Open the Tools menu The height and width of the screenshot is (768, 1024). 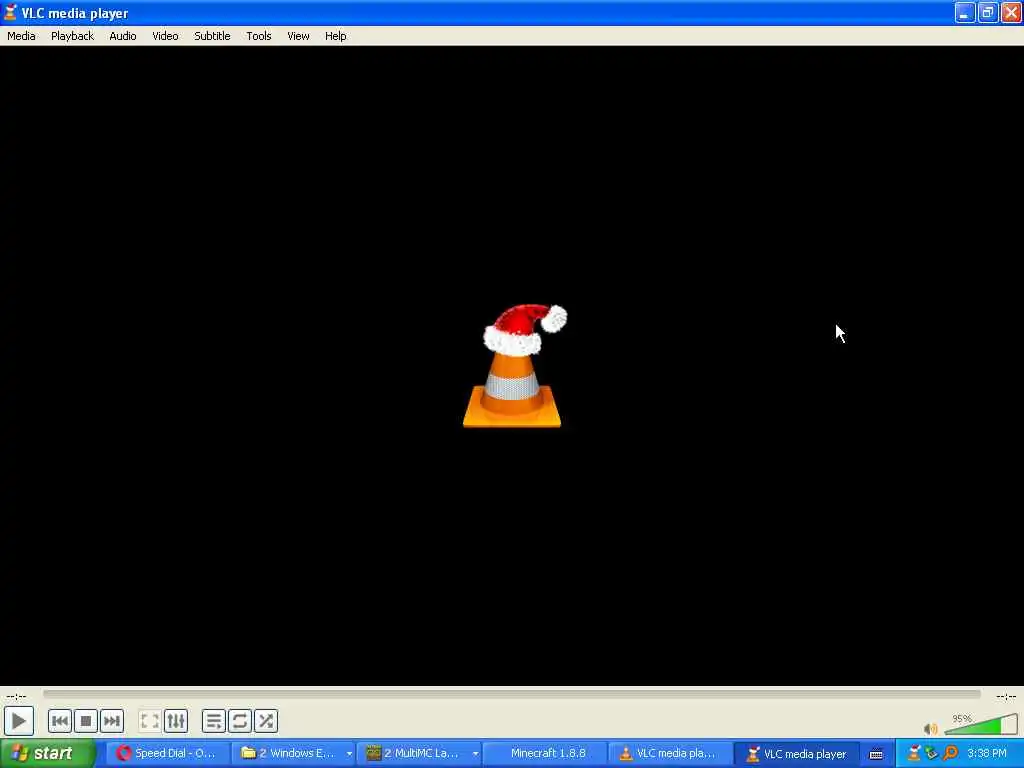click(259, 36)
